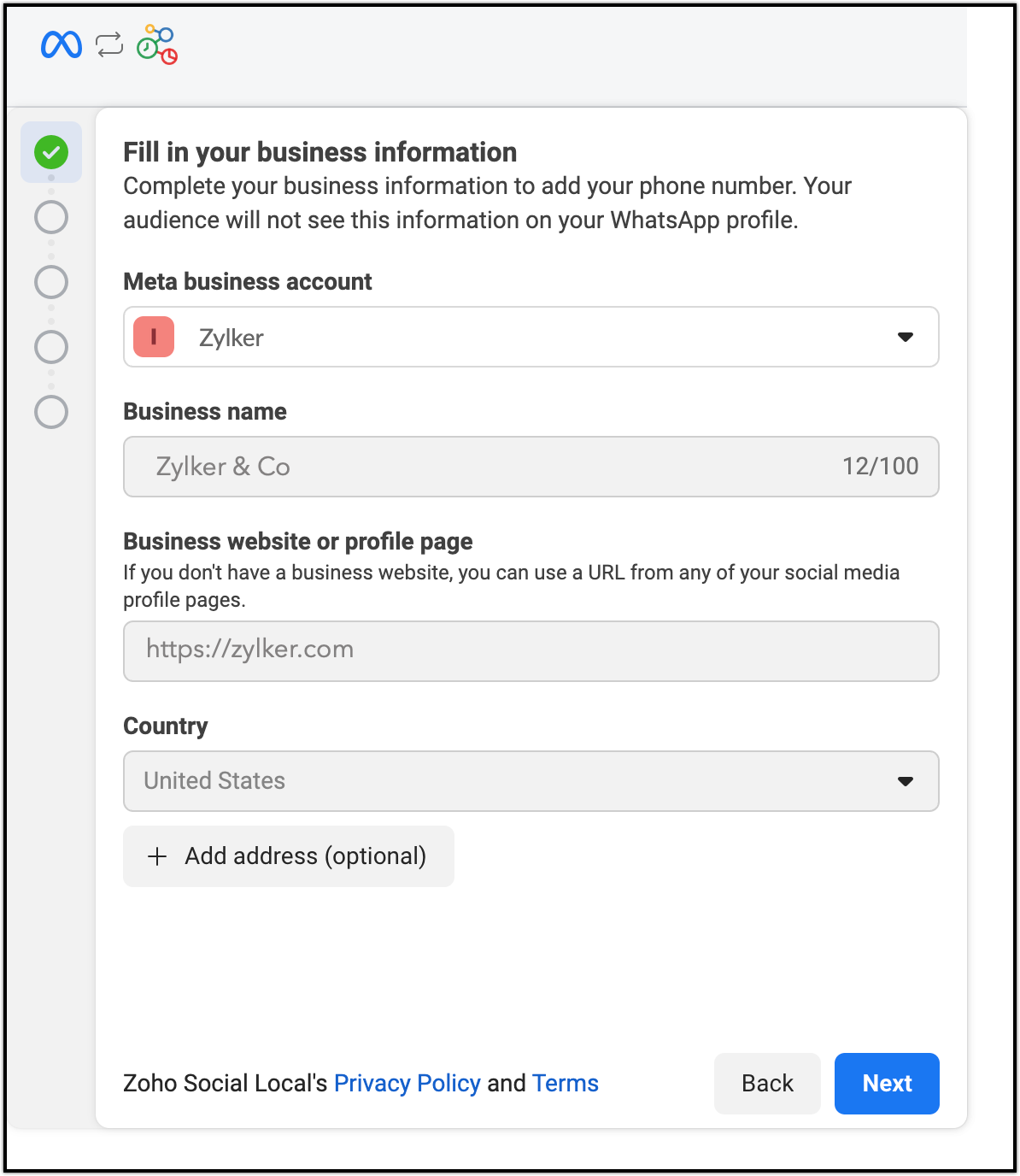Click Add address (optional) button
Image resolution: width=1020 pixels, height=1176 pixels.
pos(289,856)
